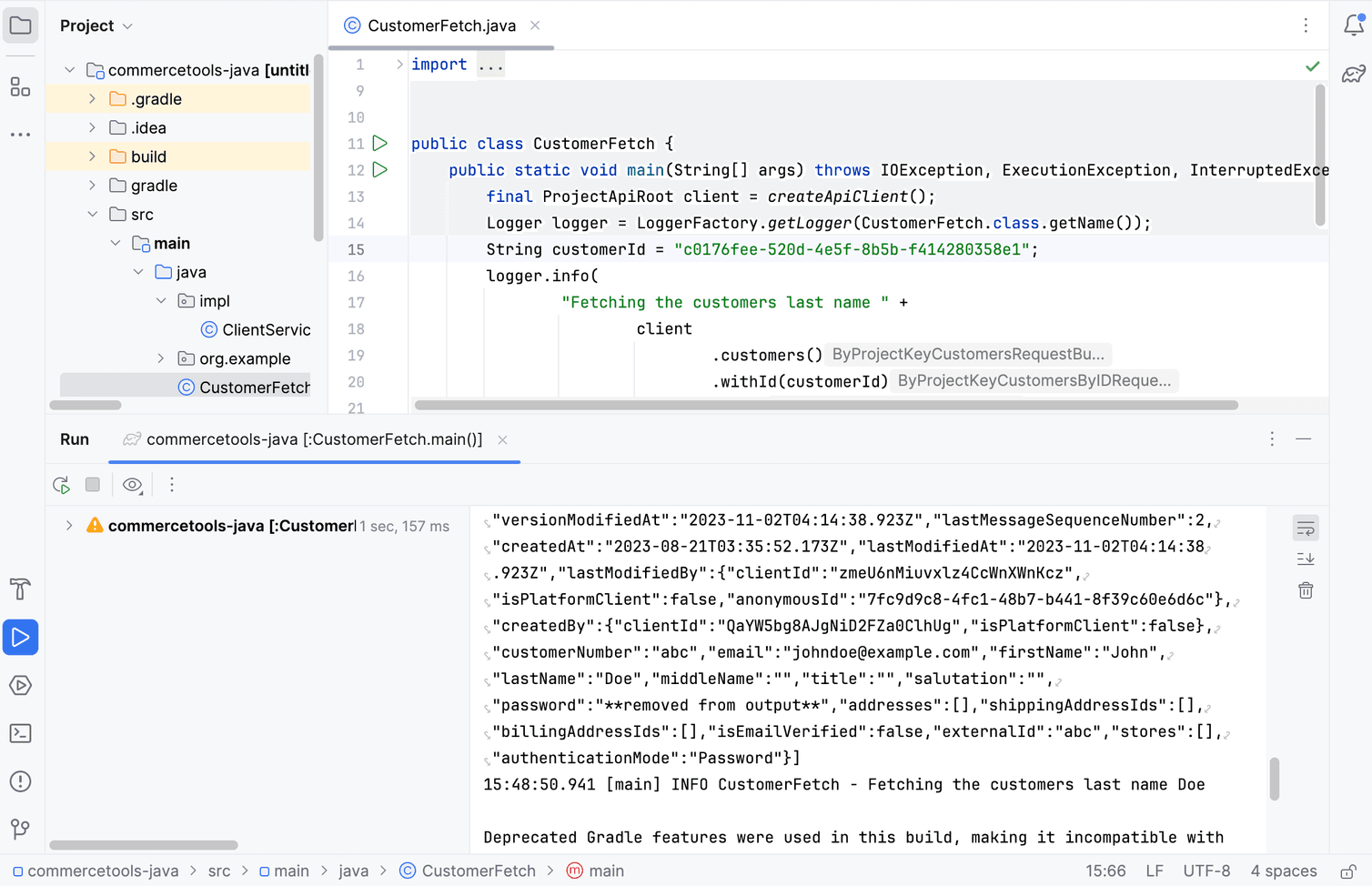This screenshot has height=886, width=1372.
Task: Expand the commercetools-java run result node
Action: click(69, 526)
